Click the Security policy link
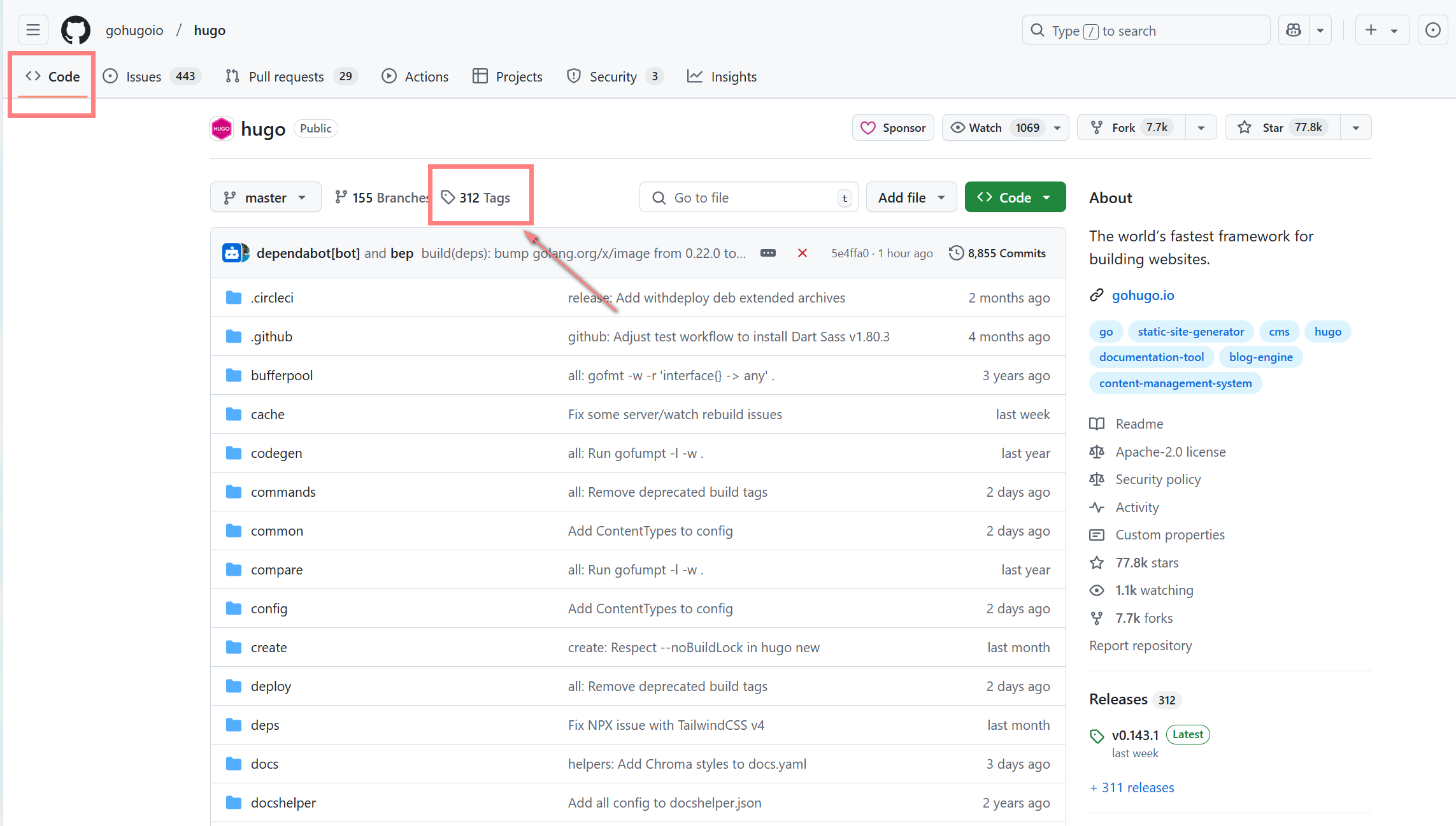Image resolution: width=1456 pixels, height=826 pixels. [x=1158, y=479]
